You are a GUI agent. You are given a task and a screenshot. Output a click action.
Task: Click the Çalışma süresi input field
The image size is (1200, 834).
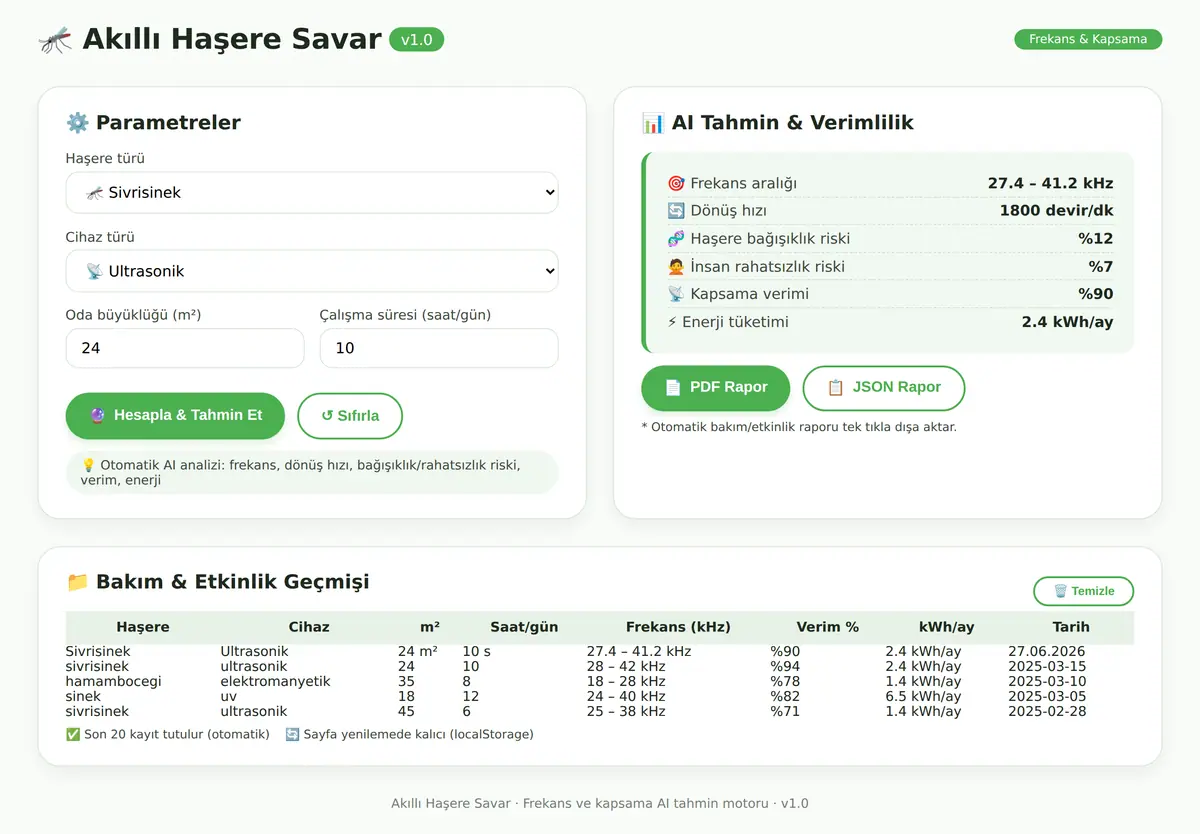click(439, 348)
